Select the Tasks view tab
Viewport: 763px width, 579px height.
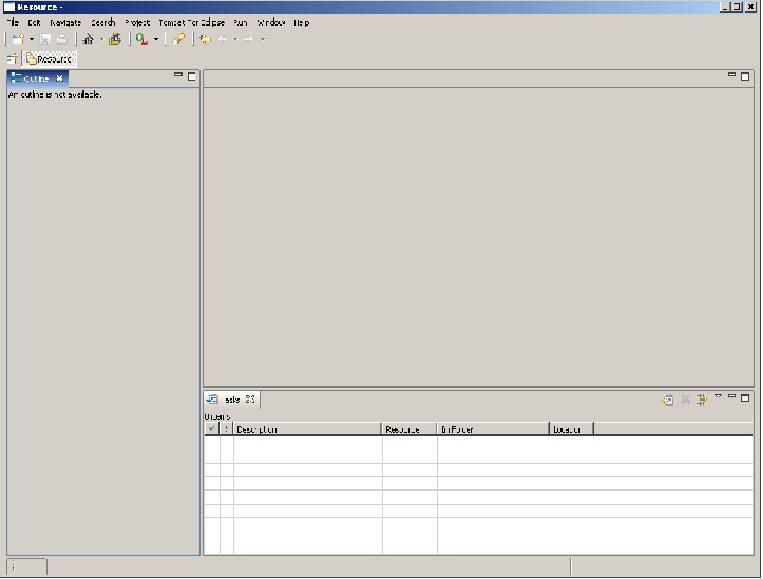(232, 399)
